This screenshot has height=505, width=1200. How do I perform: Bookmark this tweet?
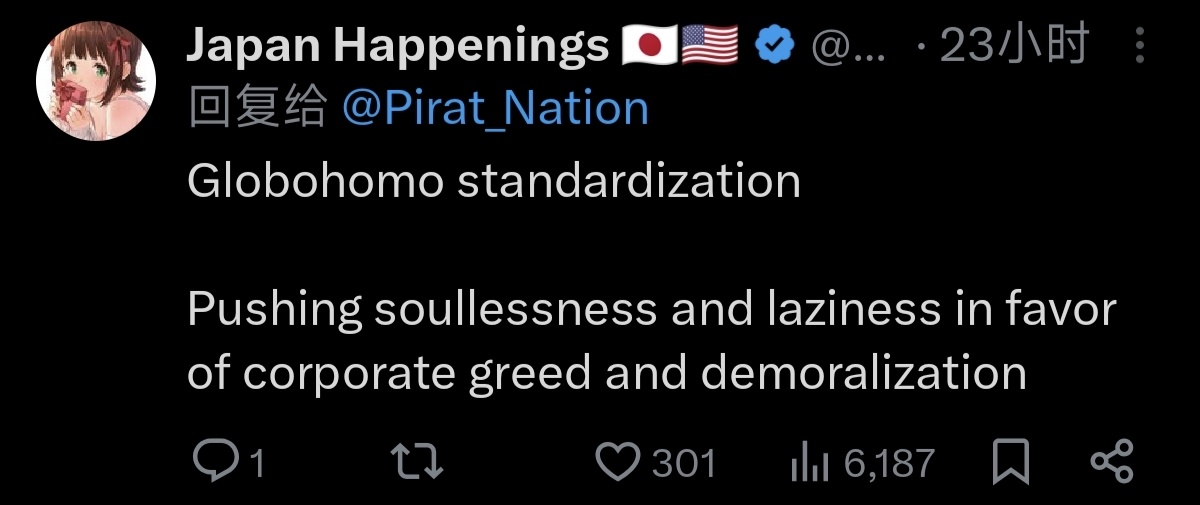click(1010, 462)
